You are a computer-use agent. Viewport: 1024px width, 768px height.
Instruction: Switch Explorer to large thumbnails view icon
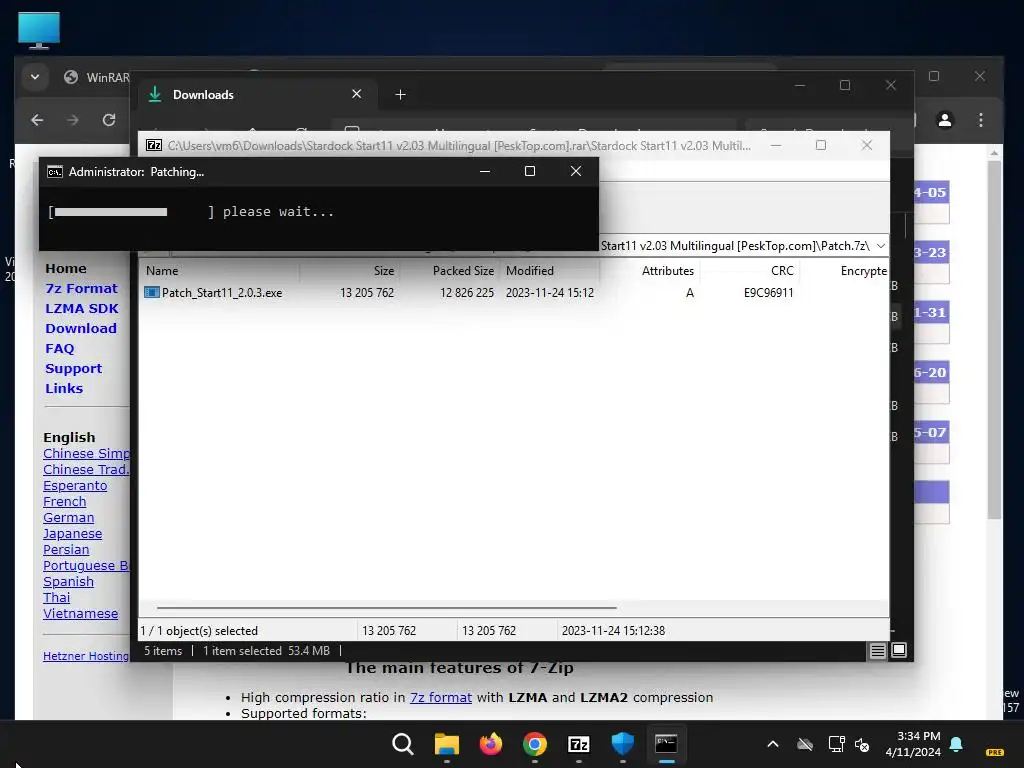899,650
